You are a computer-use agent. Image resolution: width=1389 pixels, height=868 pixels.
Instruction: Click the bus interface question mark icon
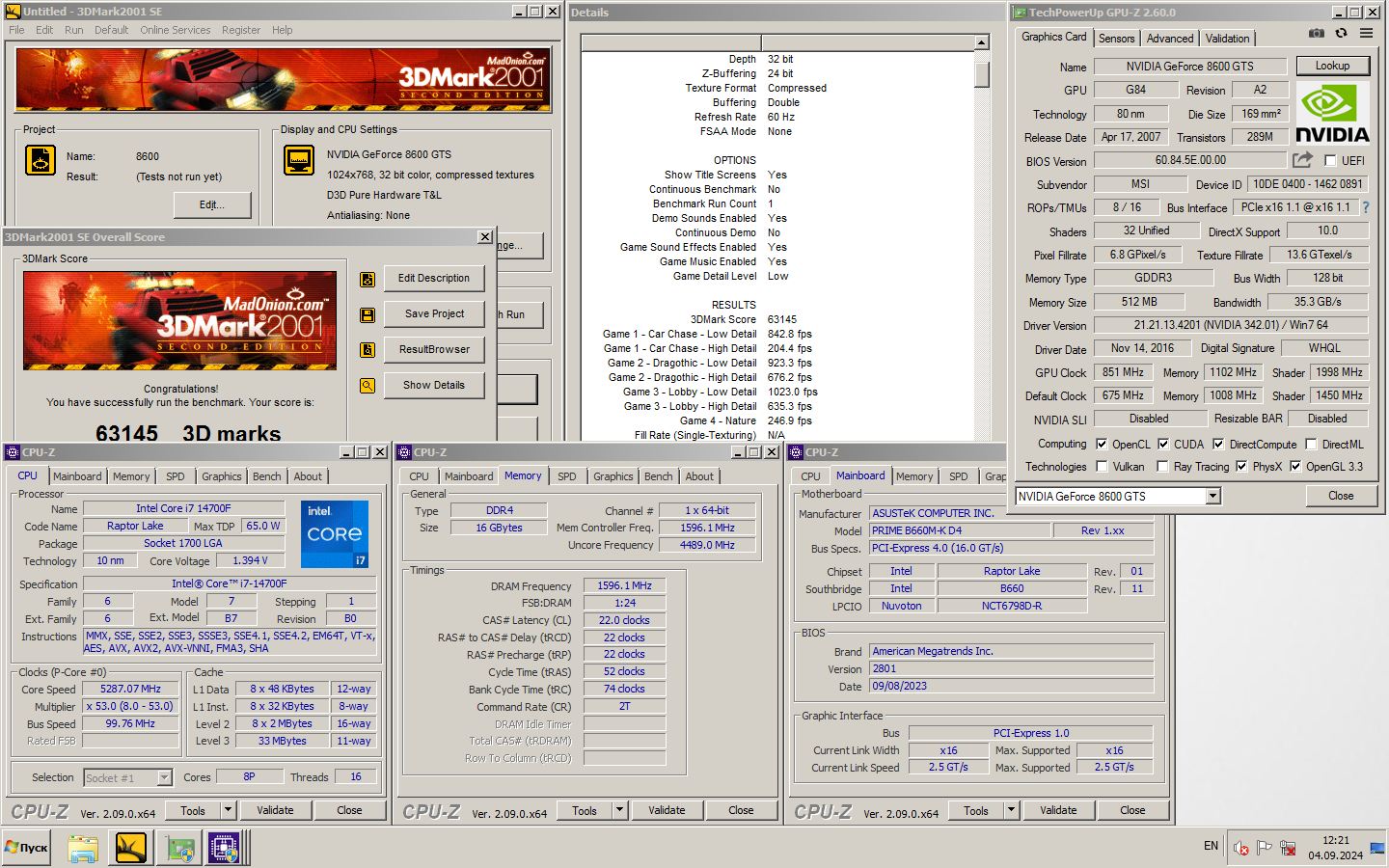coord(1366,207)
